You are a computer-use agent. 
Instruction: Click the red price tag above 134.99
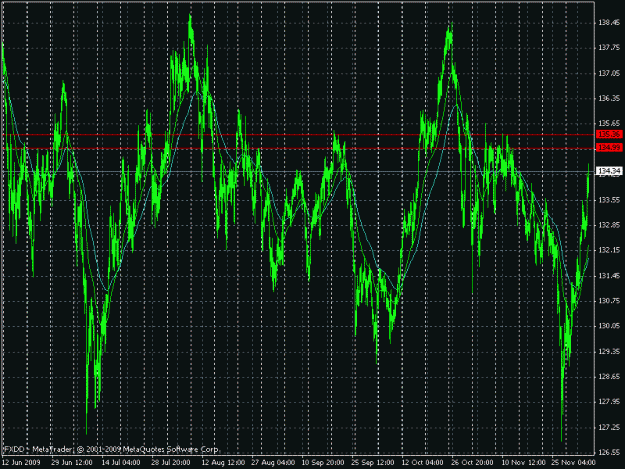(x=609, y=134)
